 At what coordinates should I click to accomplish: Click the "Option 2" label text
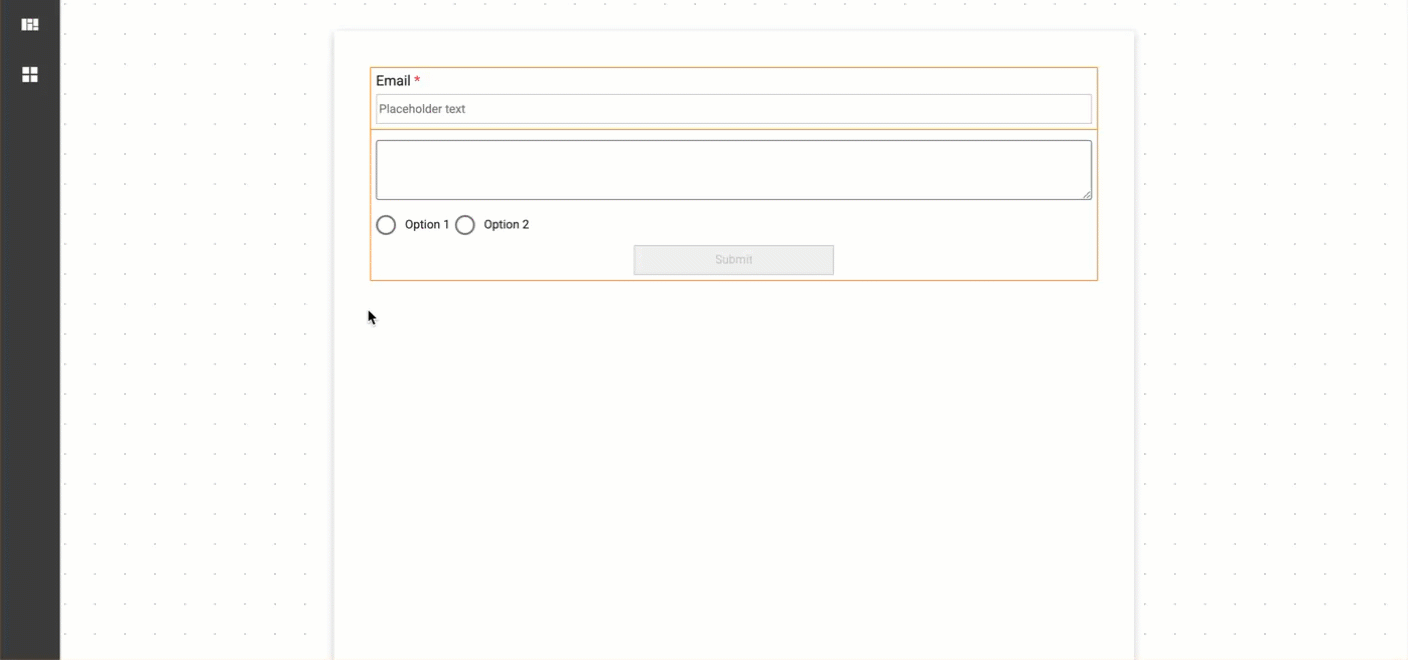pos(506,225)
